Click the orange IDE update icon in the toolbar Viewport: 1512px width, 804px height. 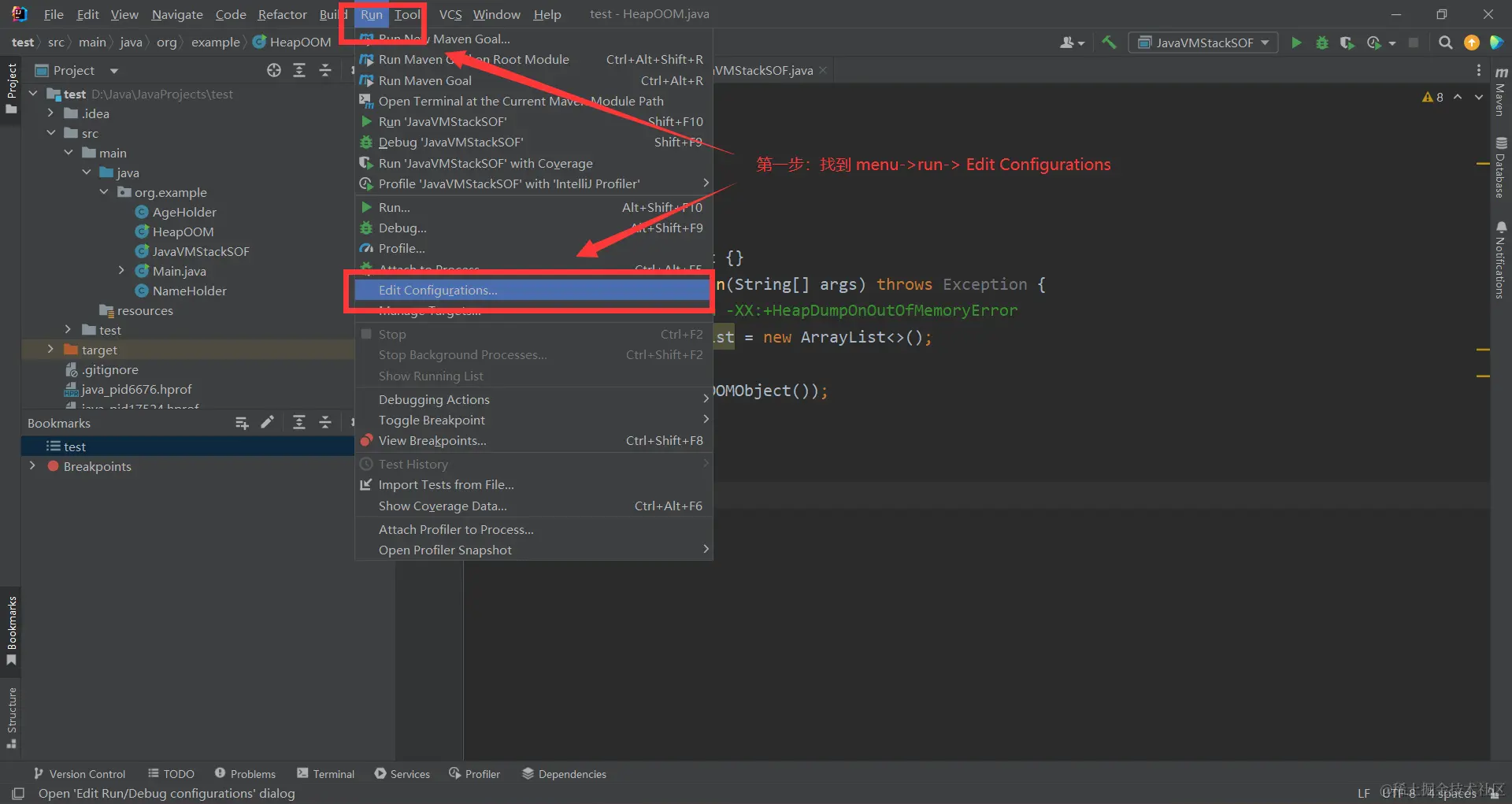click(1471, 43)
